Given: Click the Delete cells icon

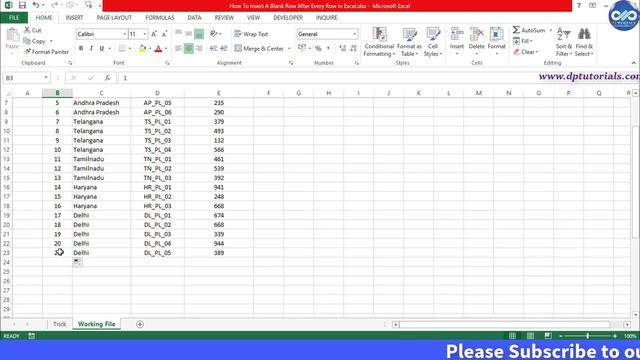Looking at the screenshot, I should pyautogui.click(x=476, y=34).
